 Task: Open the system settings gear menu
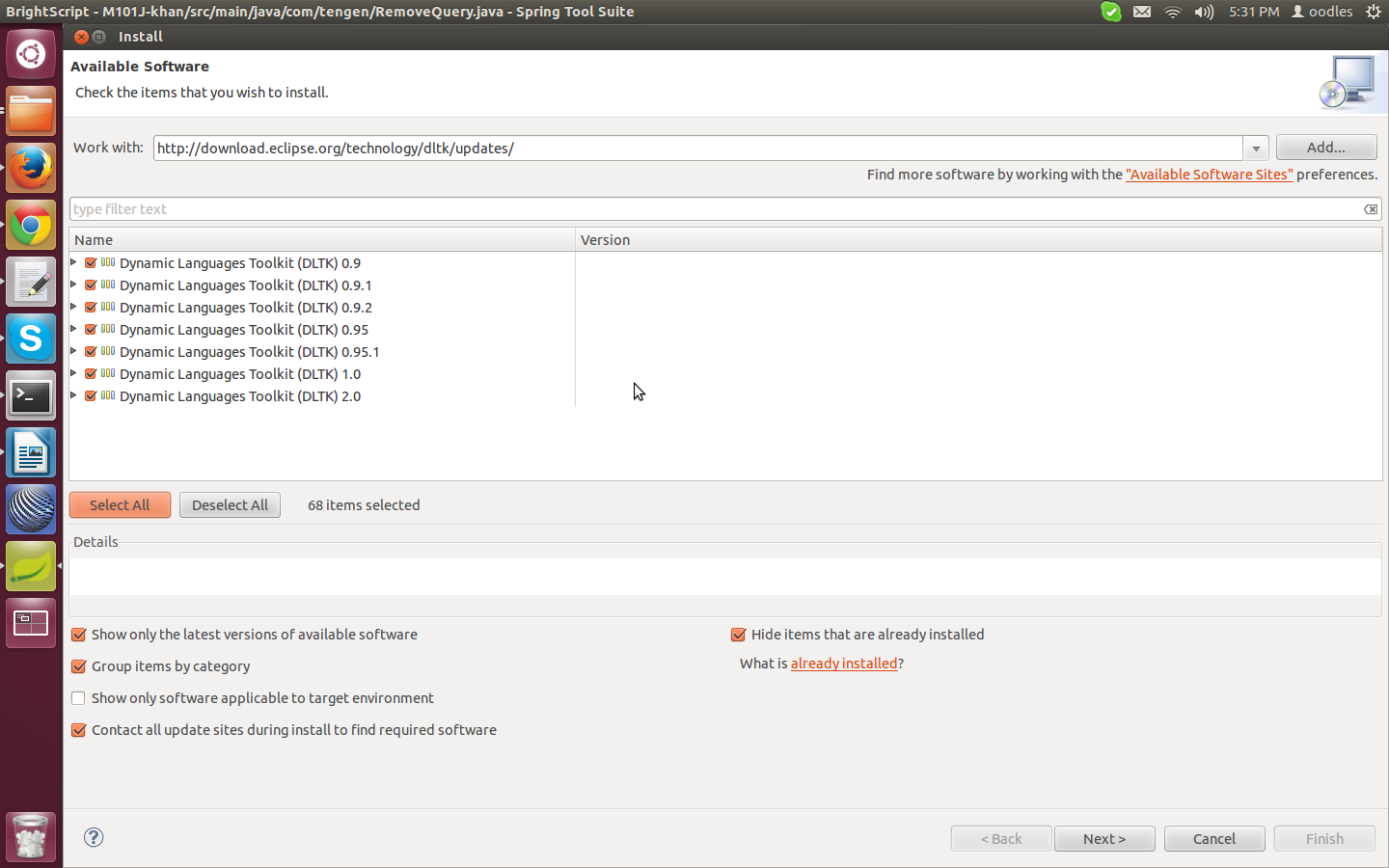(x=1373, y=12)
